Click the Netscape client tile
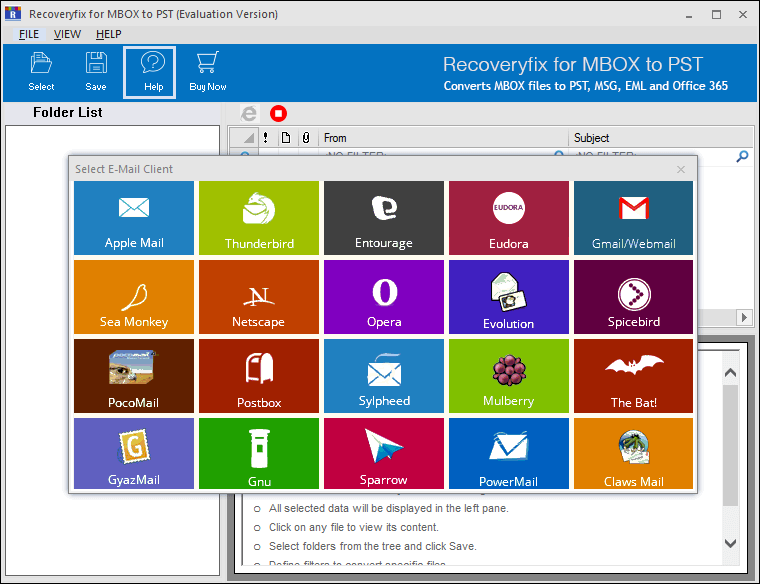The height and width of the screenshot is (584, 760). click(259, 297)
